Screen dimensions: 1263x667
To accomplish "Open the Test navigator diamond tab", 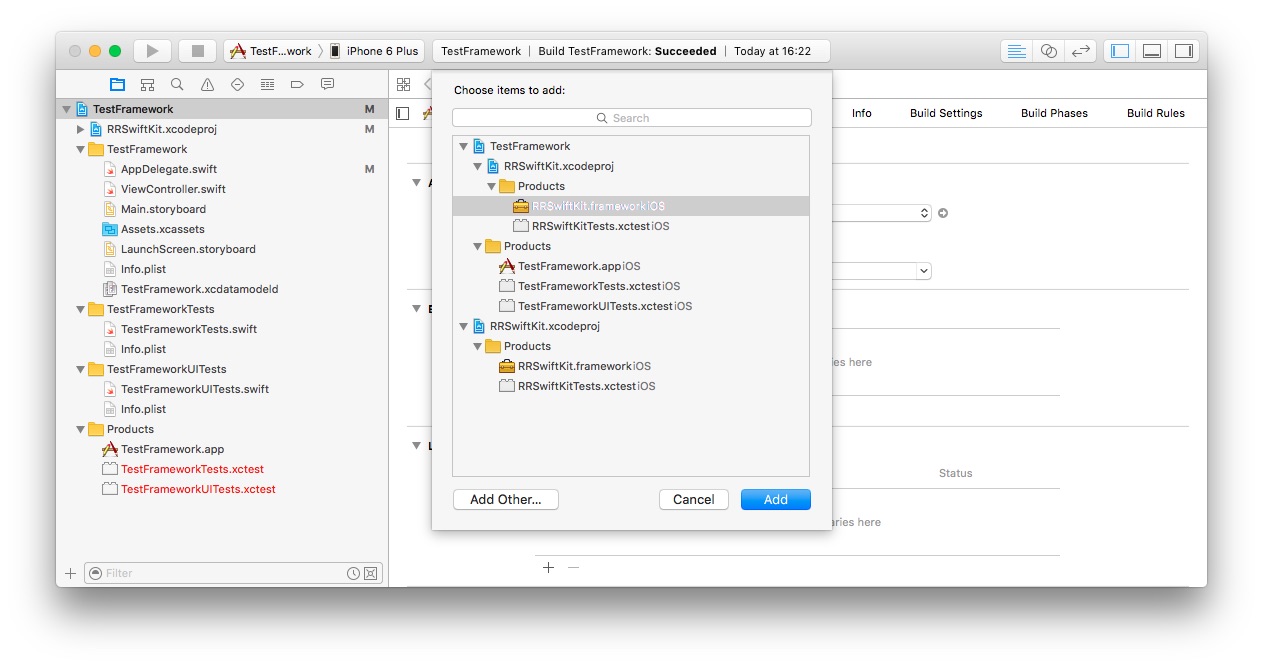I will 237,85.
